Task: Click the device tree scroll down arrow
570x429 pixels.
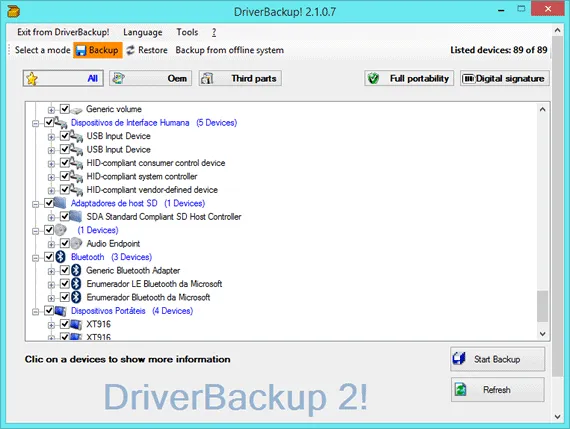Action: (x=542, y=334)
